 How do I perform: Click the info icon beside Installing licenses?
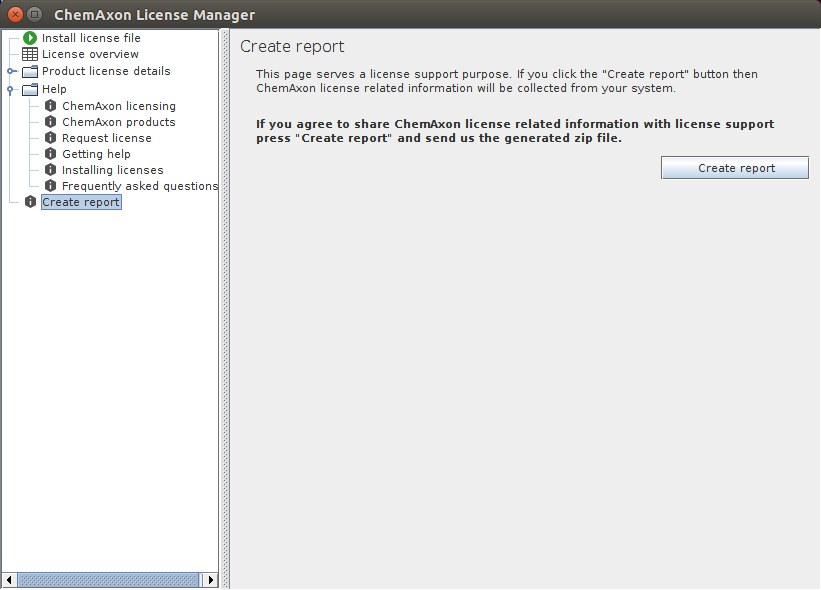(50, 169)
